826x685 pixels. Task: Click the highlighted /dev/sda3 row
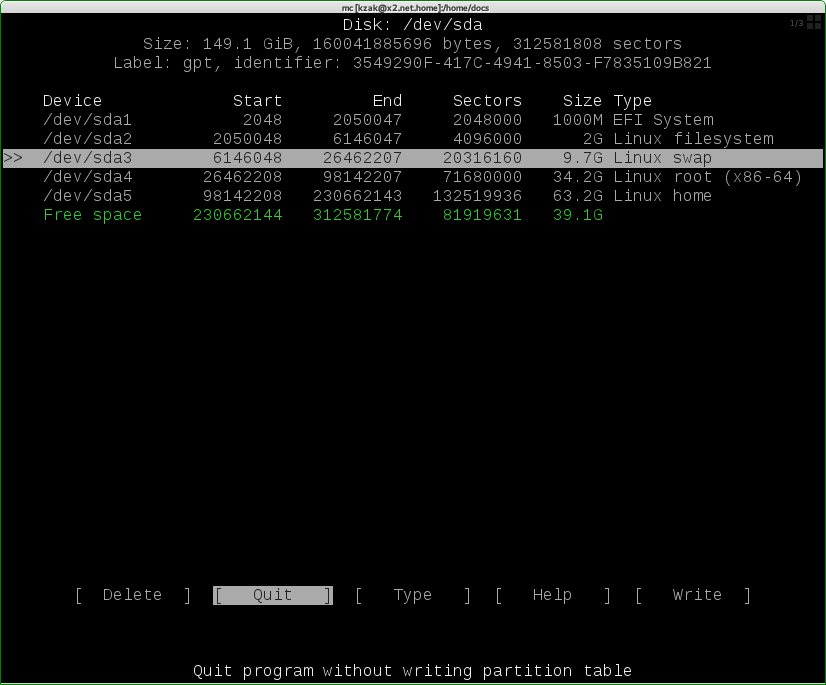[x=413, y=158]
